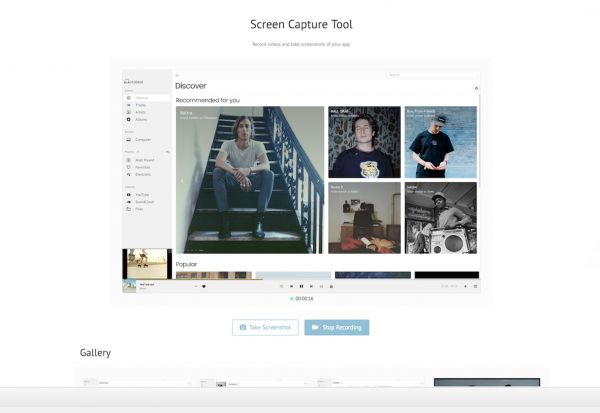The height and width of the screenshot is (413, 600).
Task: Click the Files folder icon
Action: (x=129, y=208)
